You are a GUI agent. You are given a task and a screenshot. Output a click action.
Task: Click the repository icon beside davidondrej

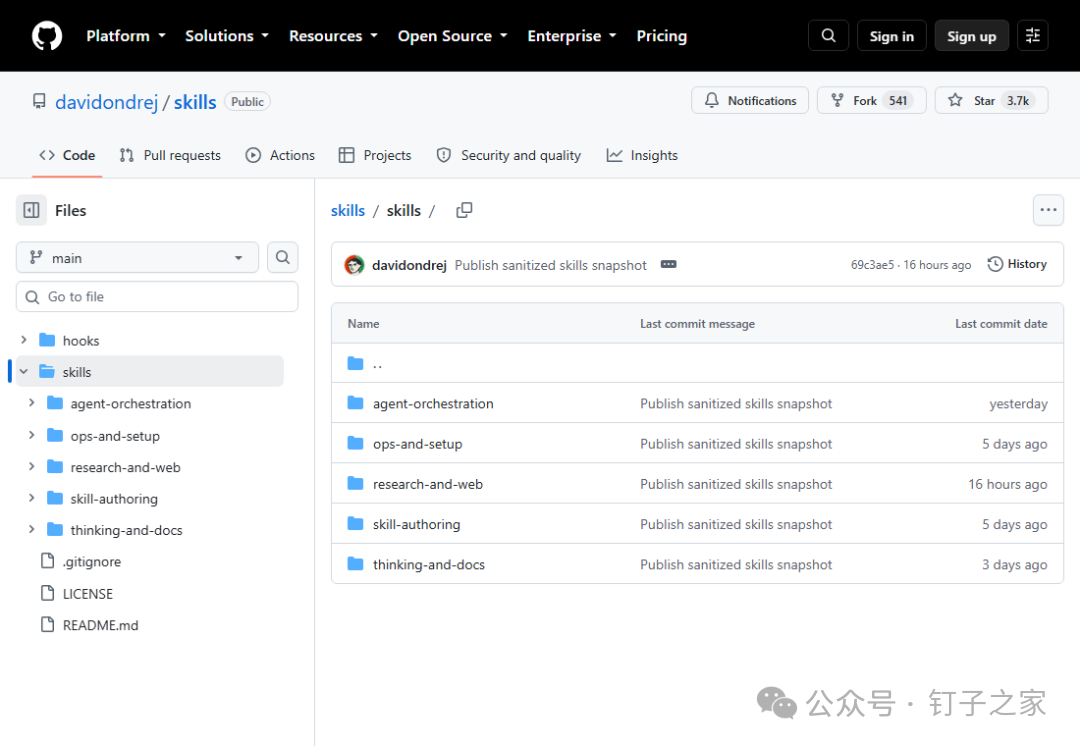click(39, 101)
